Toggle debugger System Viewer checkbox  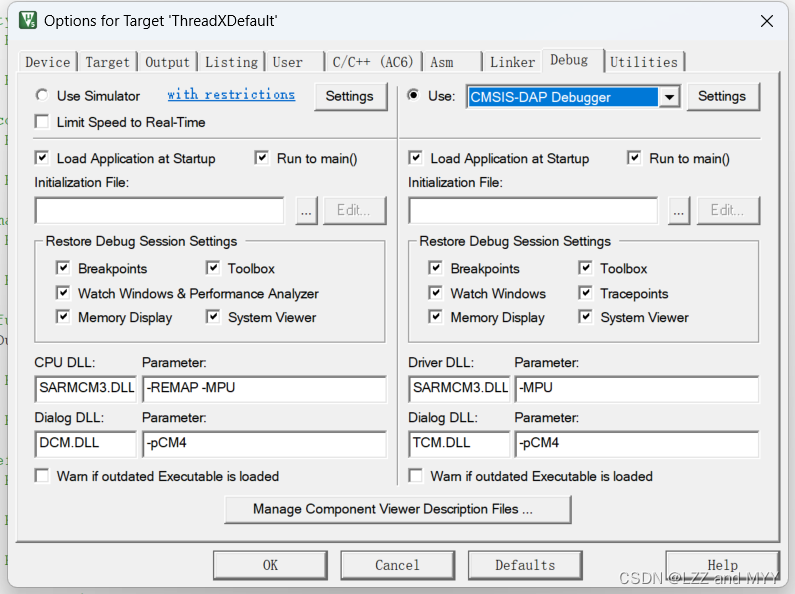tap(586, 317)
